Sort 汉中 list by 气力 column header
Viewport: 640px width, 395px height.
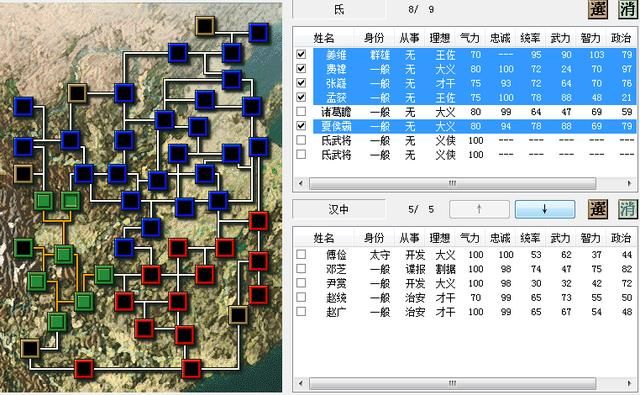click(x=470, y=238)
